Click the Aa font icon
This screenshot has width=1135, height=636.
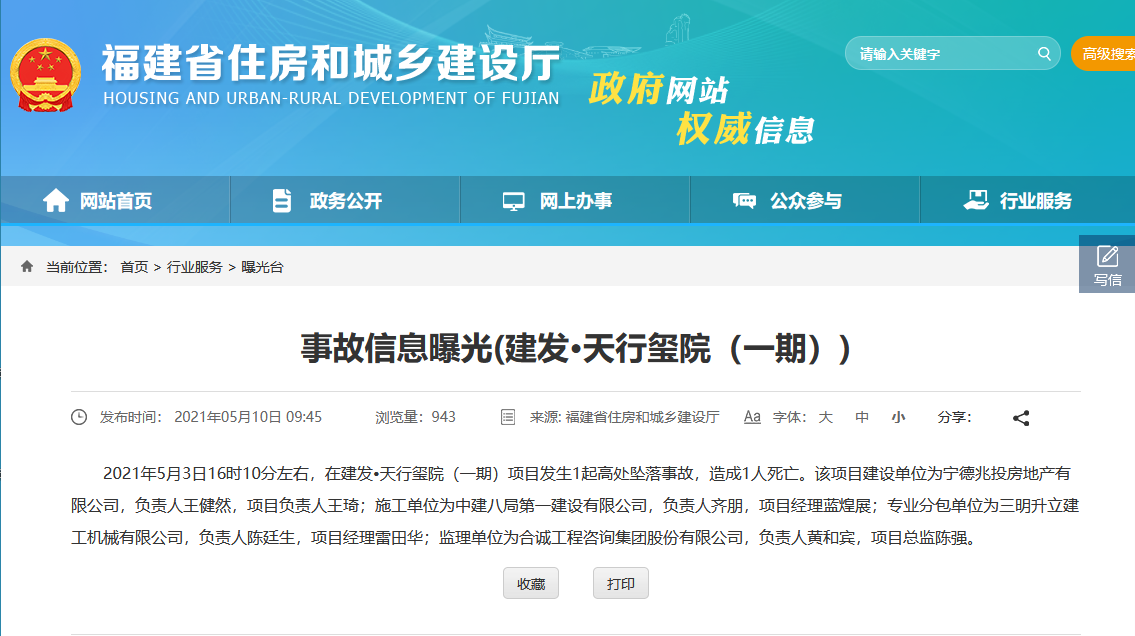[x=752, y=417]
